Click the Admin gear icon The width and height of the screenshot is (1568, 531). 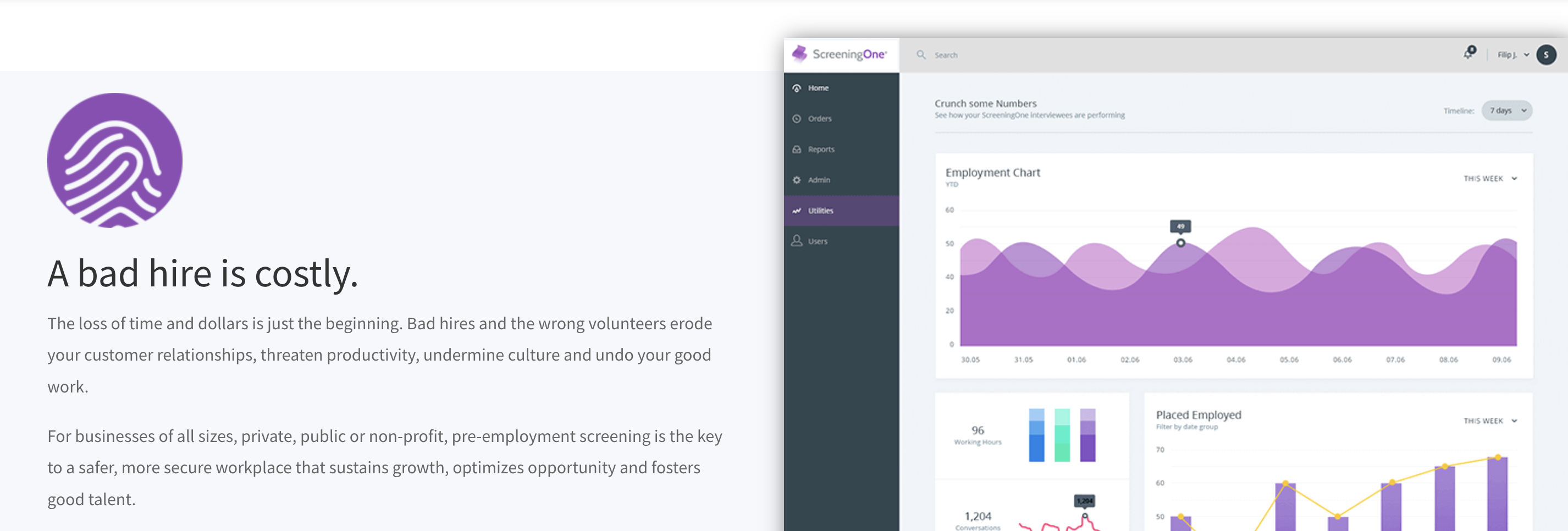(x=796, y=180)
